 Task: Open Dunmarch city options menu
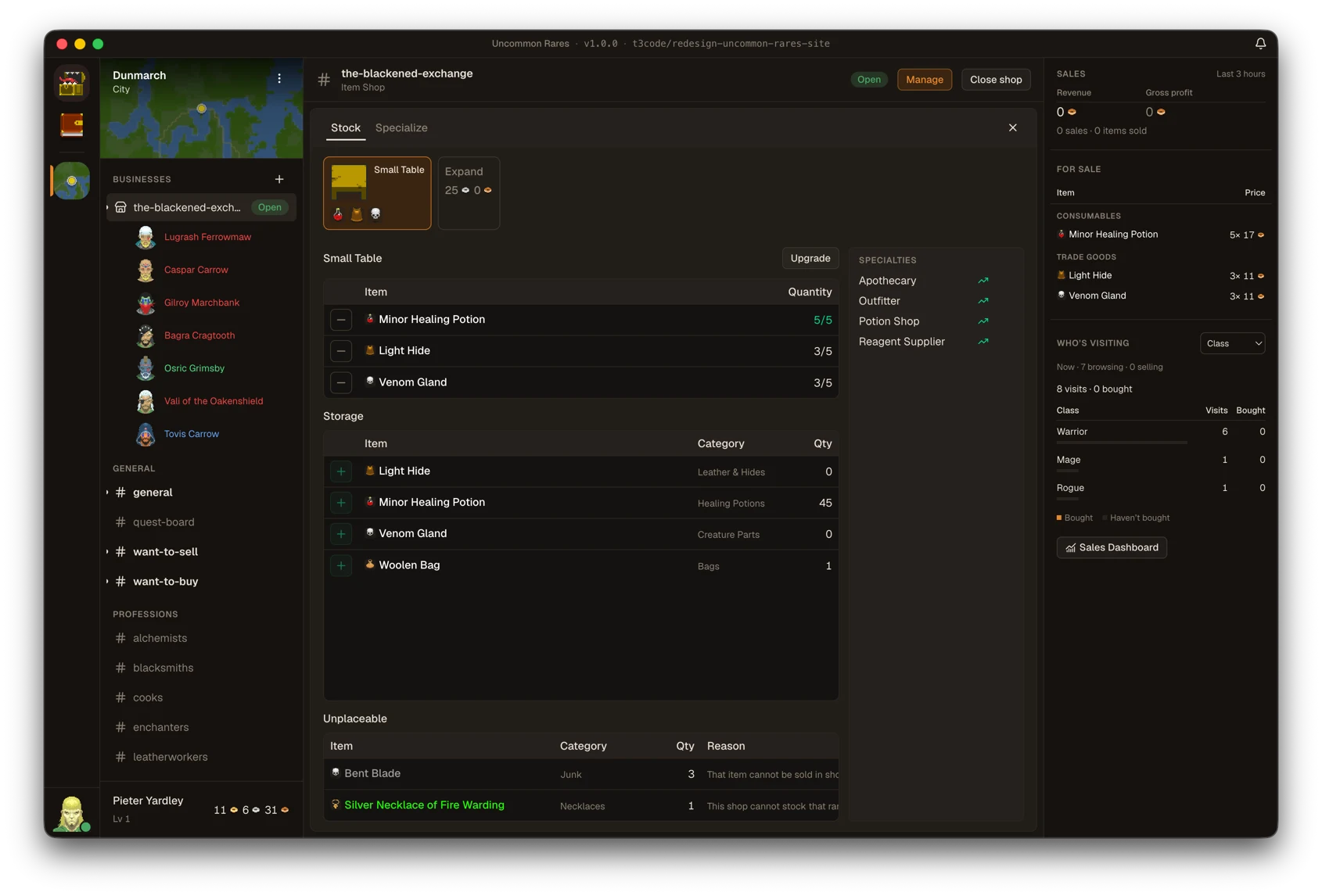[279, 78]
